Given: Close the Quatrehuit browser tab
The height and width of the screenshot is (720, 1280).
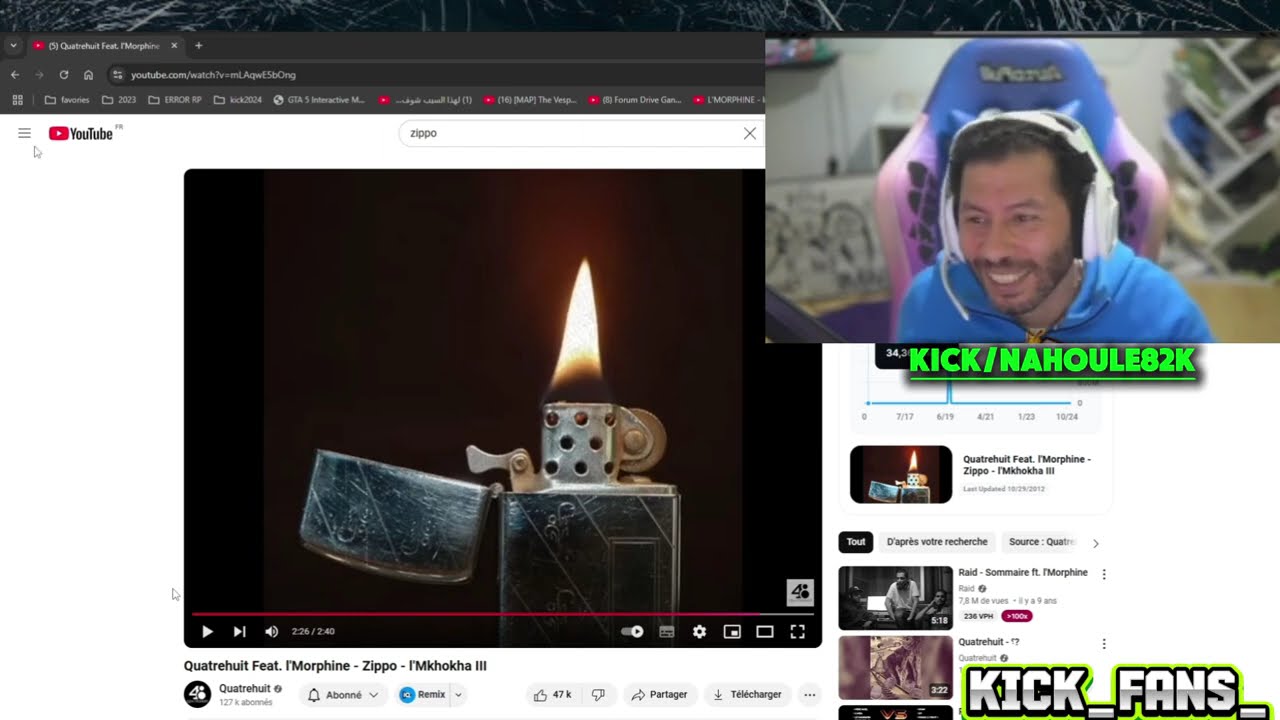Looking at the screenshot, I should [174, 46].
